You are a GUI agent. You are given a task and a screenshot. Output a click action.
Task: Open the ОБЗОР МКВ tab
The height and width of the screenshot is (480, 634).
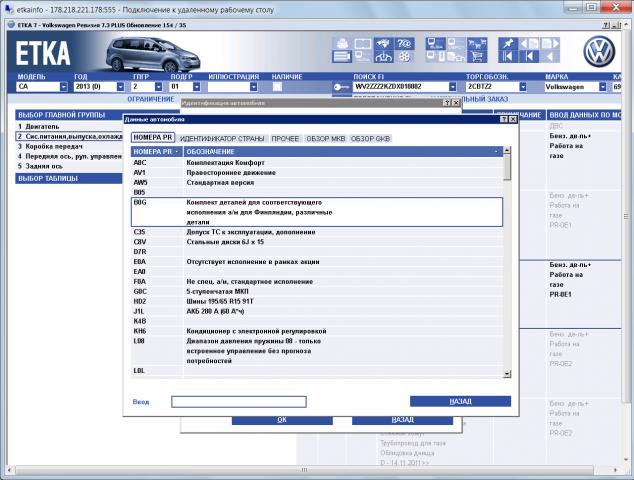click(x=325, y=139)
